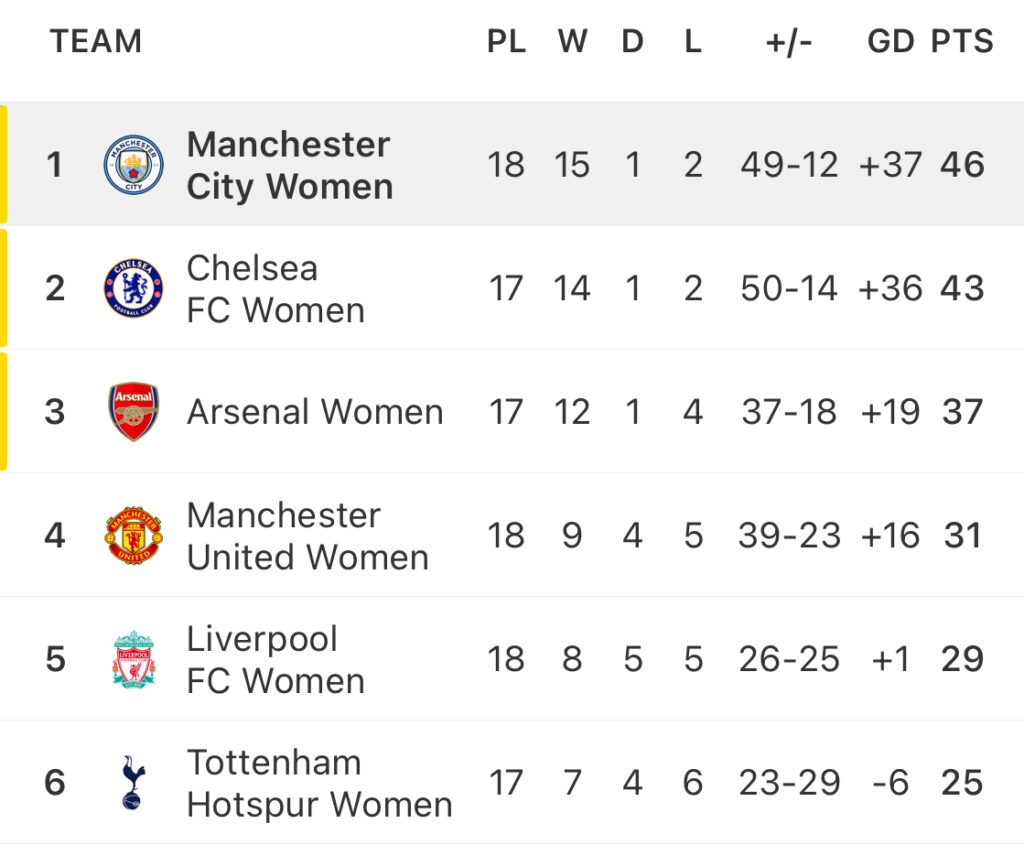This screenshot has height=845, width=1024.
Task: Click the Tottenham Hotspur Women crest
Action: [134, 782]
